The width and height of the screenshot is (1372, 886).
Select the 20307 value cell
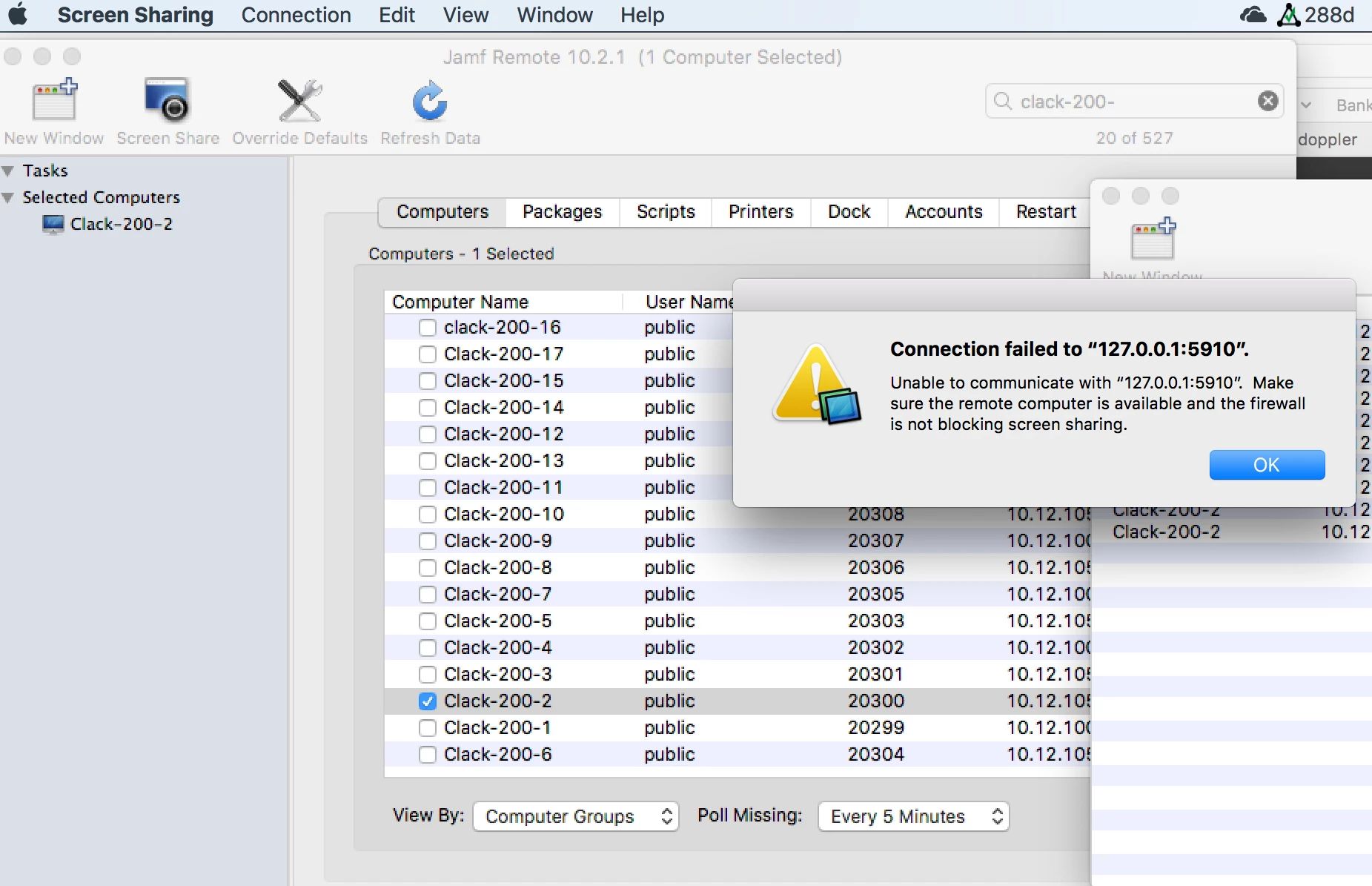coord(875,540)
